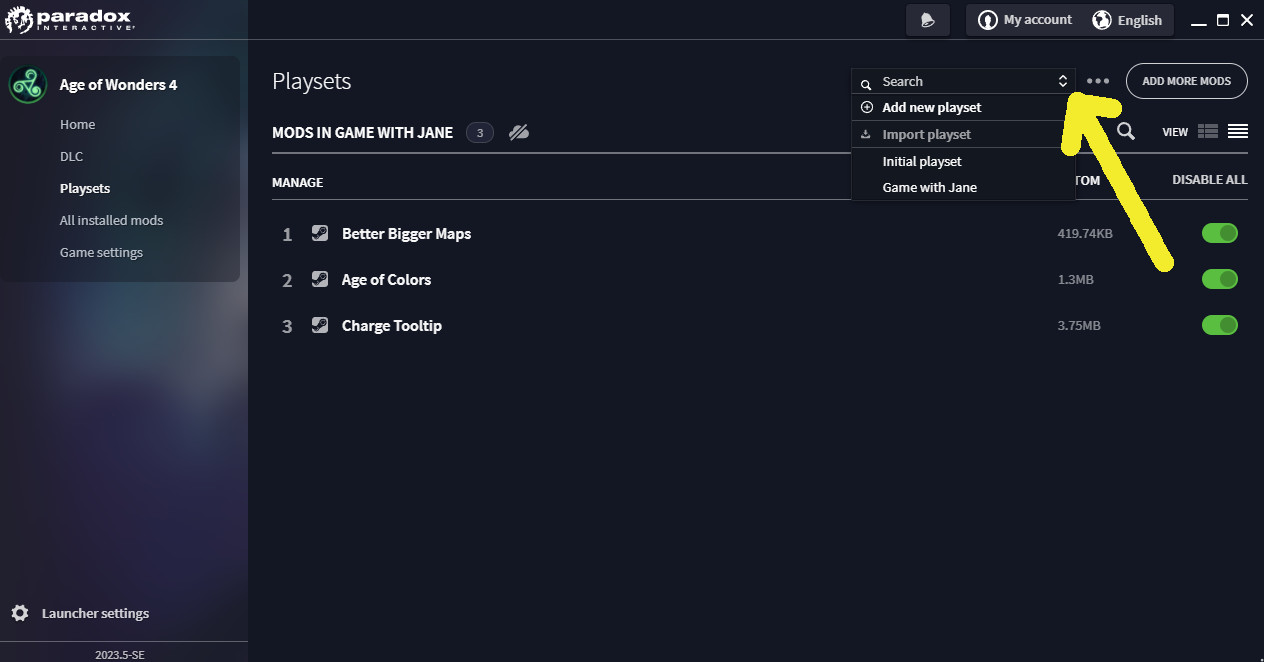Click DISABLE ALL mods

tap(1209, 181)
